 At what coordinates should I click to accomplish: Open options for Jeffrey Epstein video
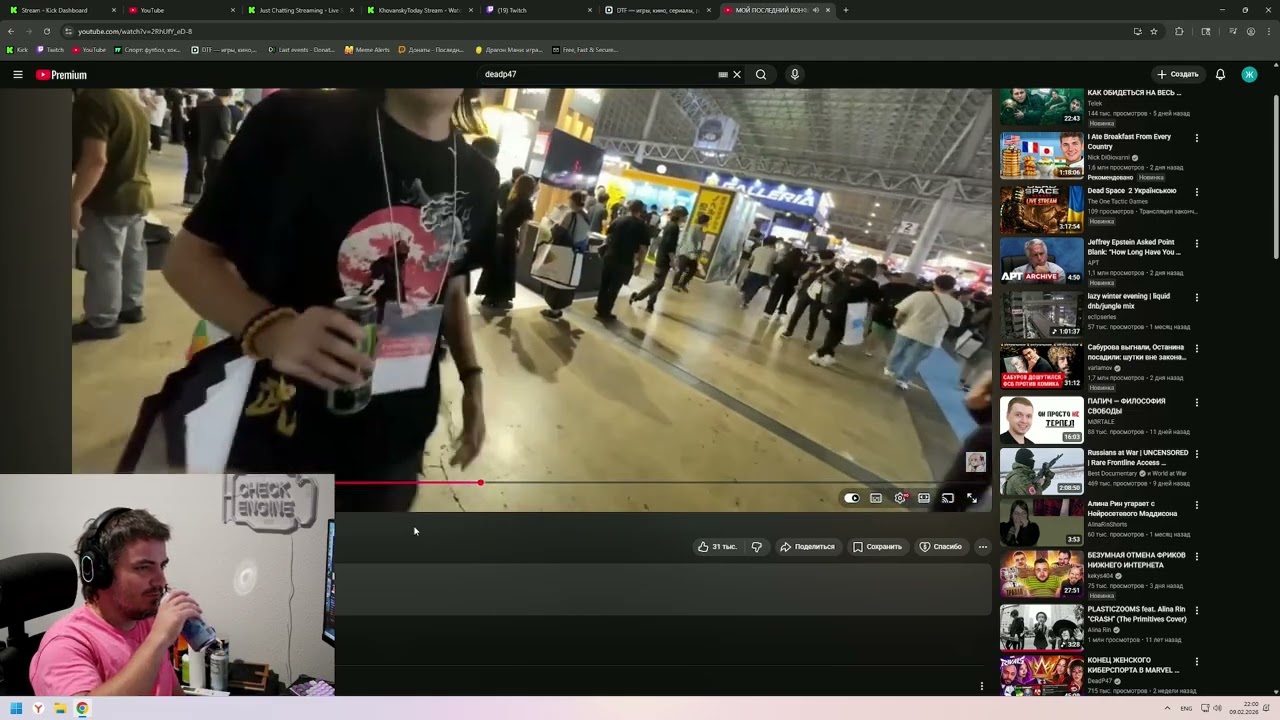[1197, 243]
